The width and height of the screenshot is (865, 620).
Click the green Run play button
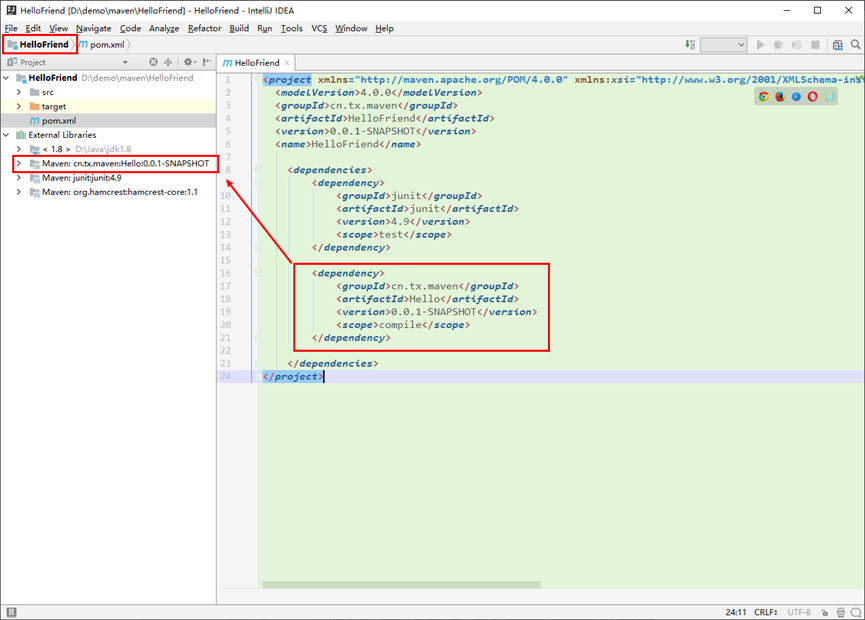(760, 45)
